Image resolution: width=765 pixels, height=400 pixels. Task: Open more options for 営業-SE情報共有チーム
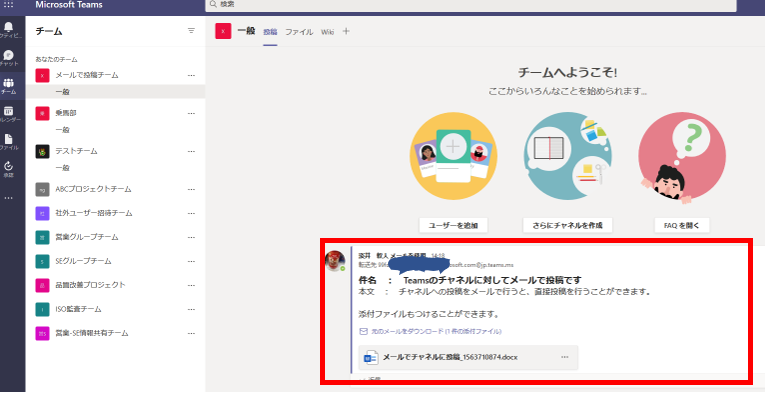[x=191, y=333]
